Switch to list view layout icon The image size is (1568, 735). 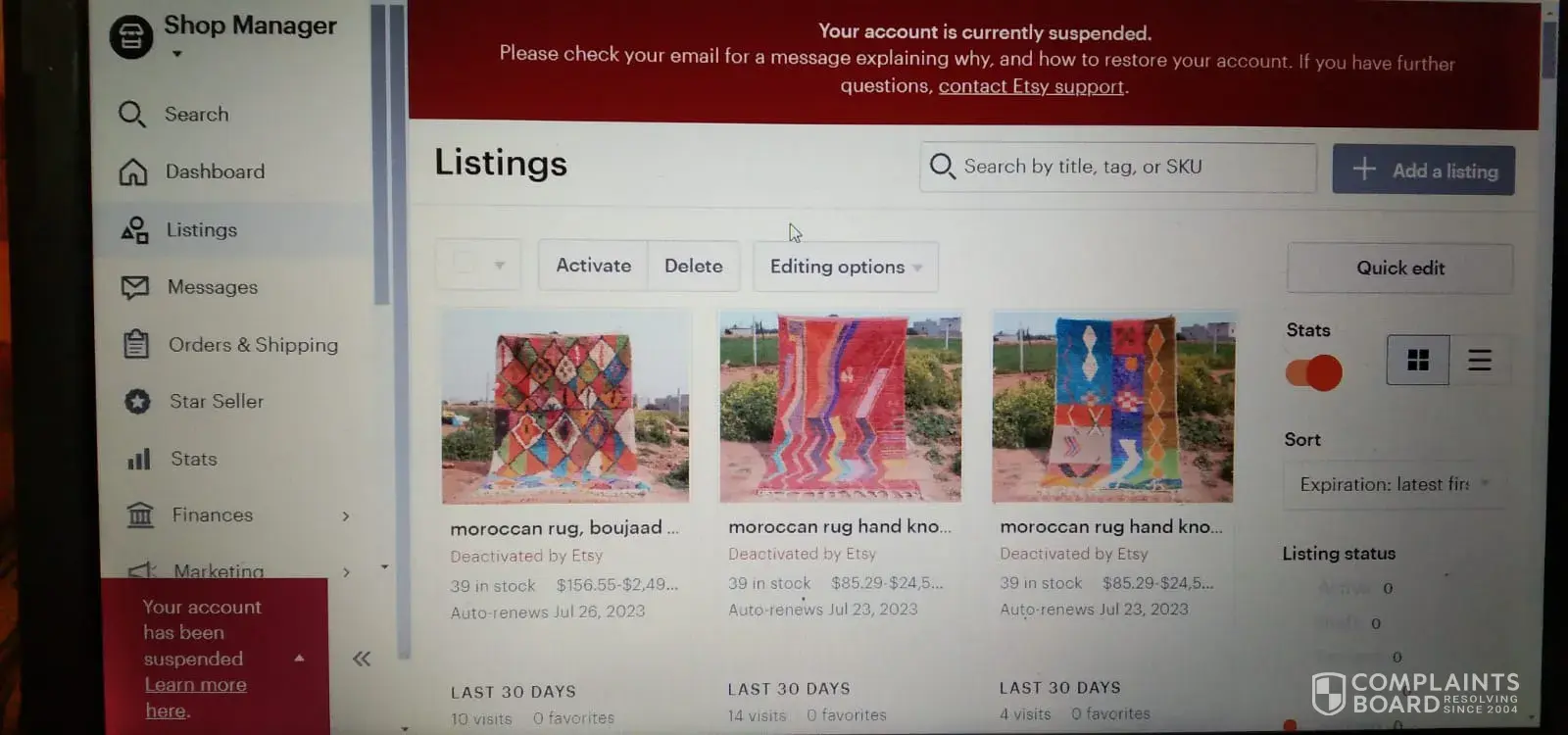(x=1480, y=360)
